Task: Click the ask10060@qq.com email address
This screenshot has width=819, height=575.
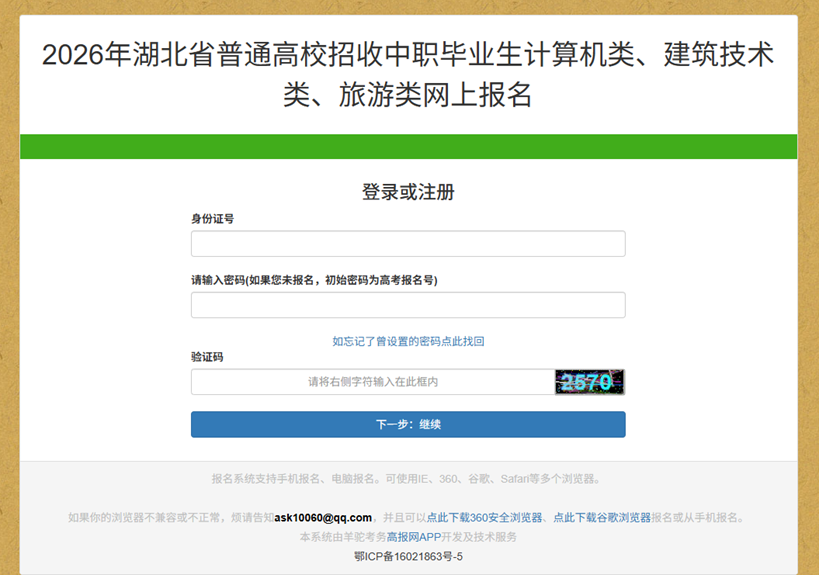Action: point(323,518)
